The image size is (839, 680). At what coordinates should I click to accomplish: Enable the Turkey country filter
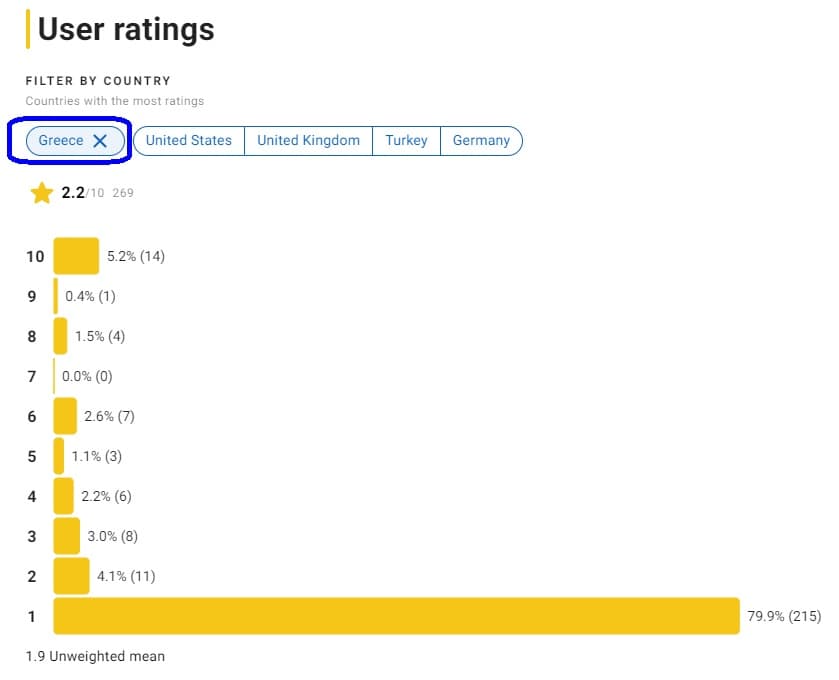pos(407,141)
